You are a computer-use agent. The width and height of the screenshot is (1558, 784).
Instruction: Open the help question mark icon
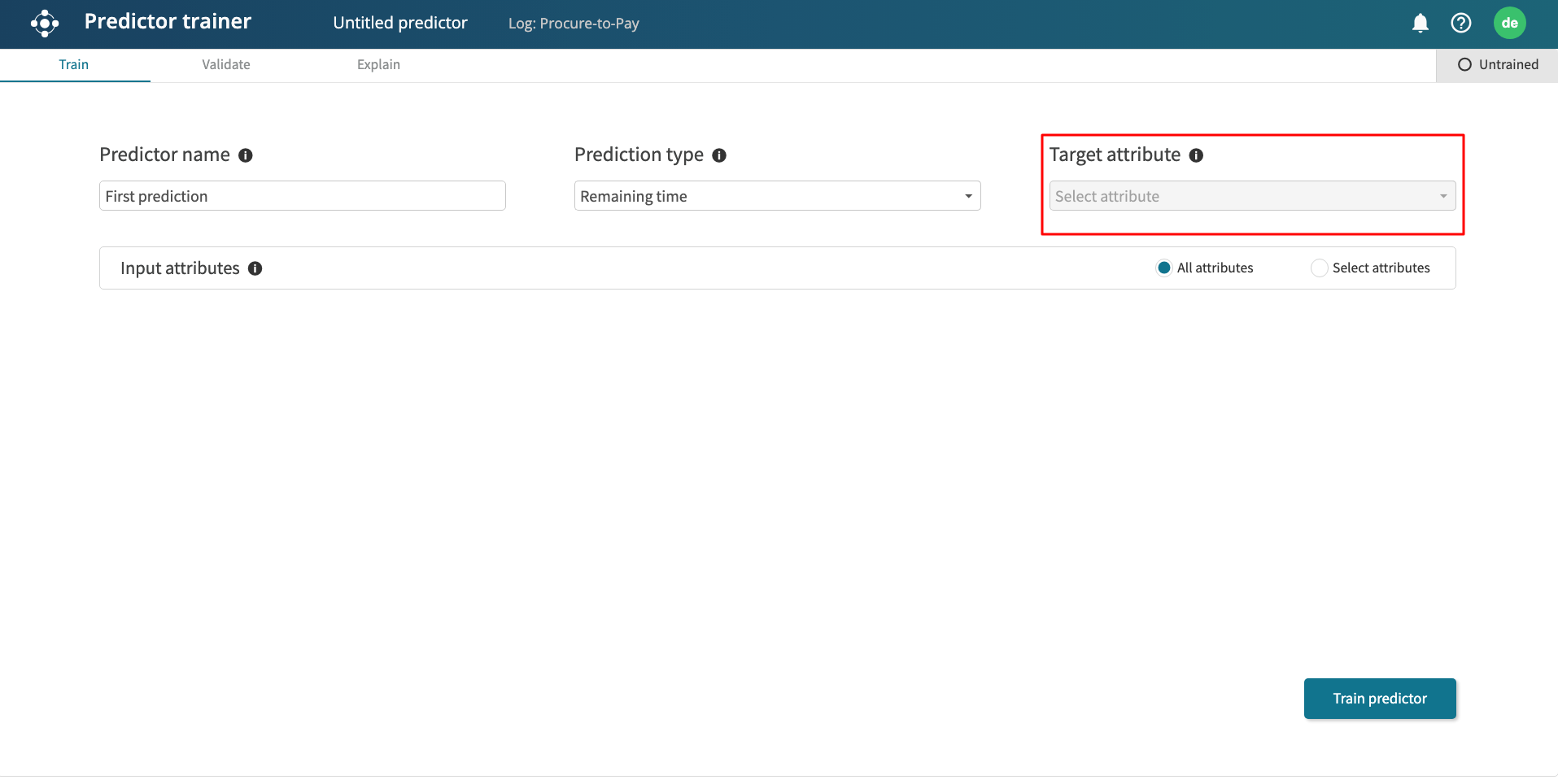(x=1460, y=24)
